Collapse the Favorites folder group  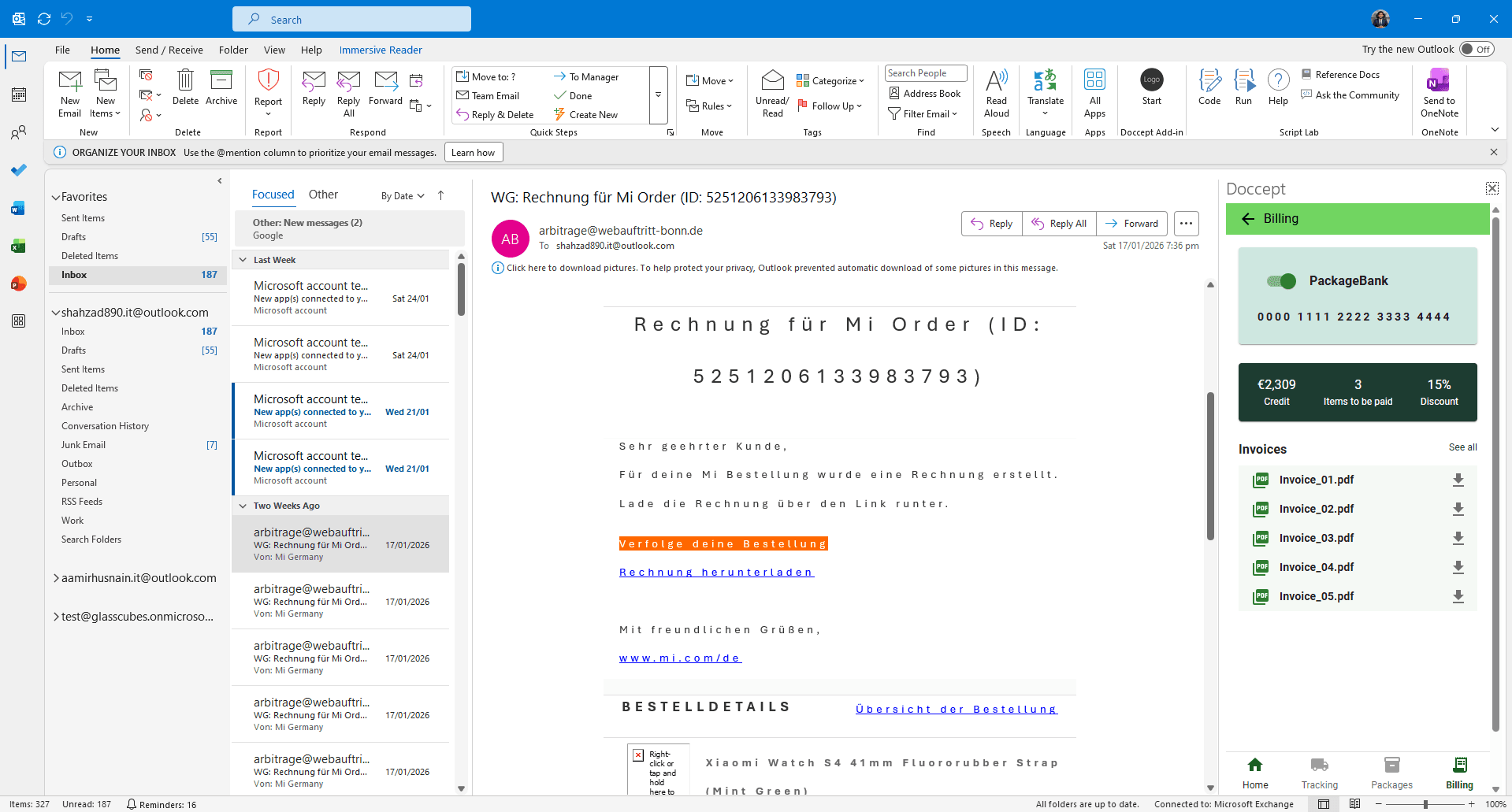(x=56, y=197)
